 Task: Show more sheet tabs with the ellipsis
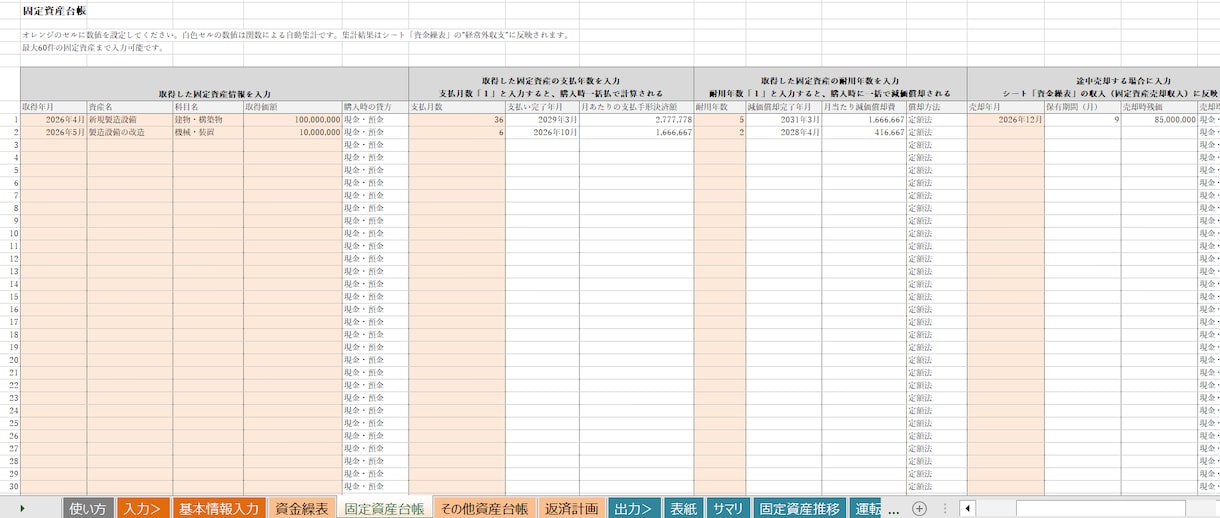coord(893,509)
